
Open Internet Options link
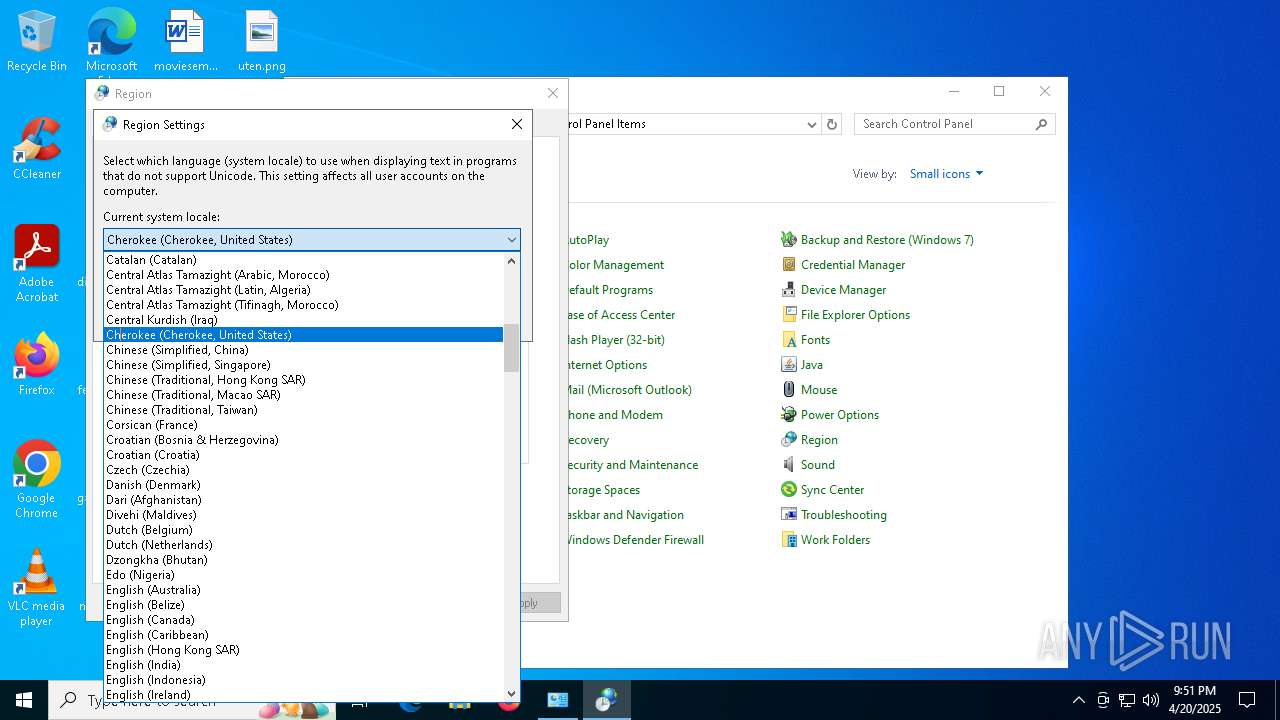[x=608, y=365]
